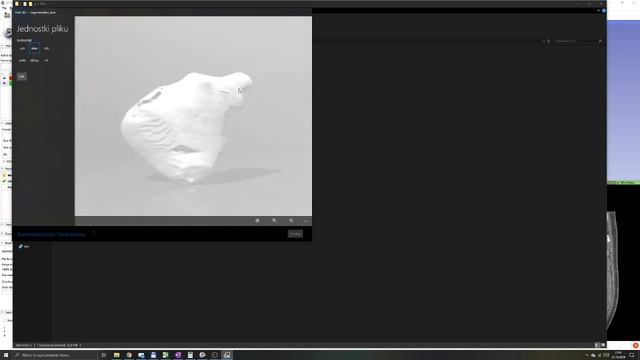Viewport: 640px width, 360px height.
Task: Click the blue help icon in File Explorer
Action: click(x=604, y=11)
